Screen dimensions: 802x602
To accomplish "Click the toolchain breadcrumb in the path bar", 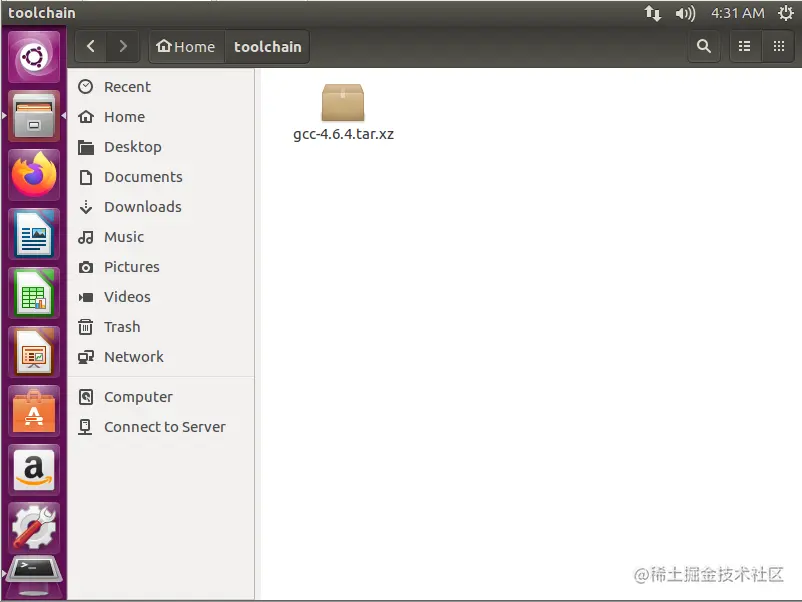I will (x=268, y=47).
